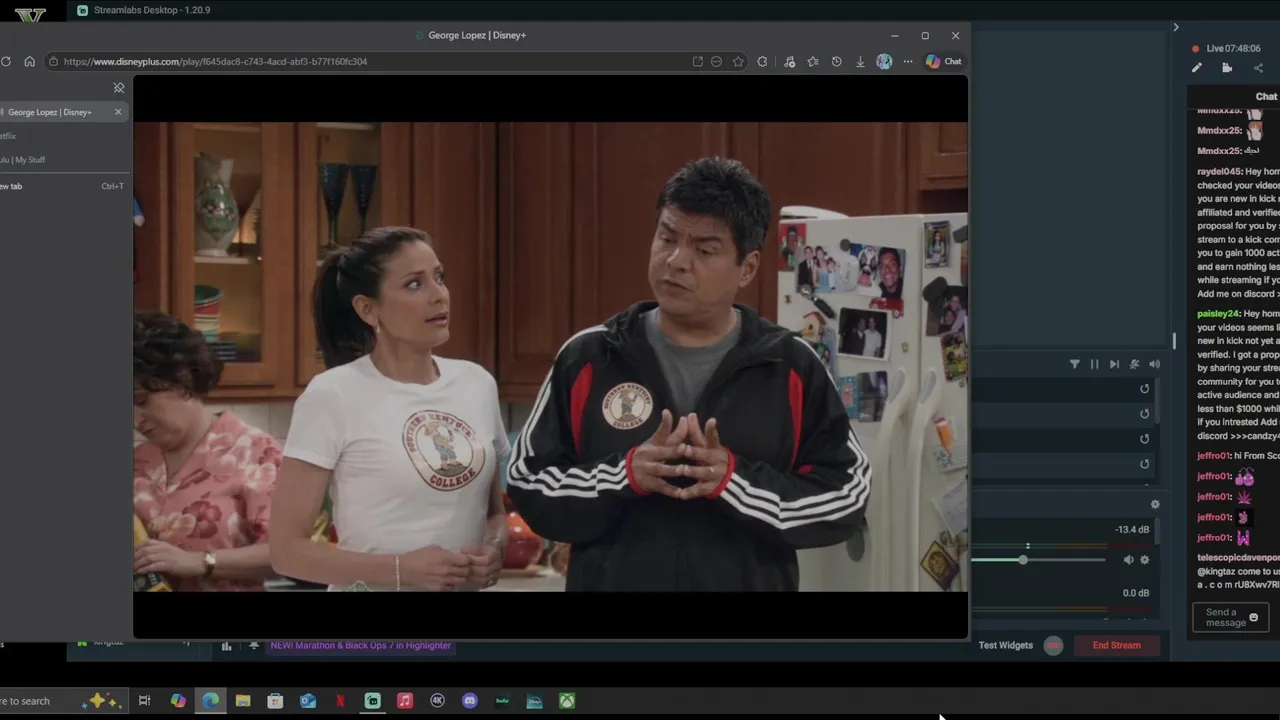The height and width of the screenshot is (720, 1280).
Task: Click the Disney+ video player frame
Action: (550, 356)
